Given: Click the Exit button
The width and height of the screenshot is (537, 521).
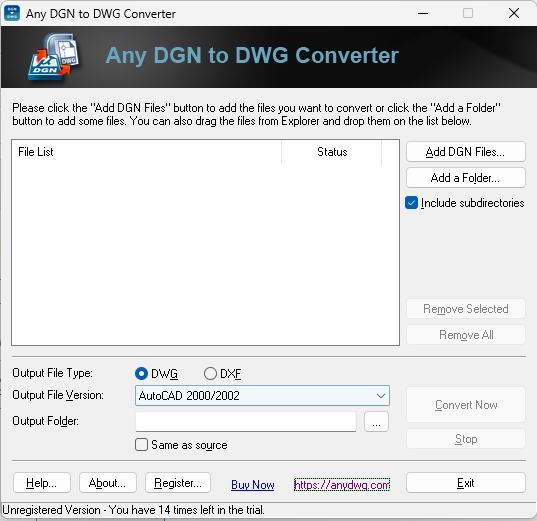Looking at the screenshot, I should tap(465, 483).
